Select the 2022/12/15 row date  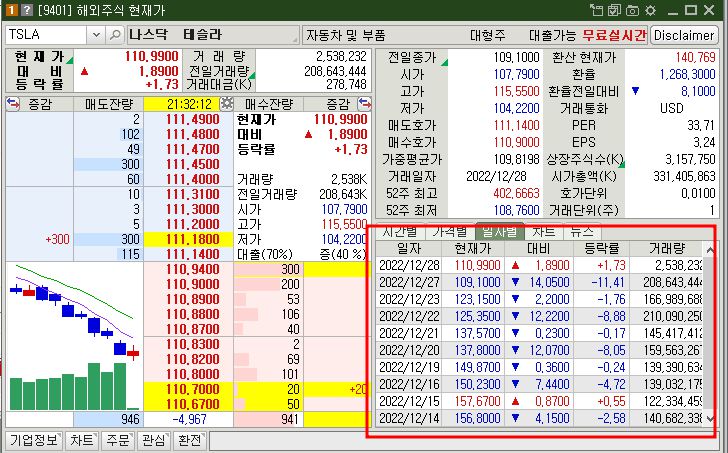point(409,401)
